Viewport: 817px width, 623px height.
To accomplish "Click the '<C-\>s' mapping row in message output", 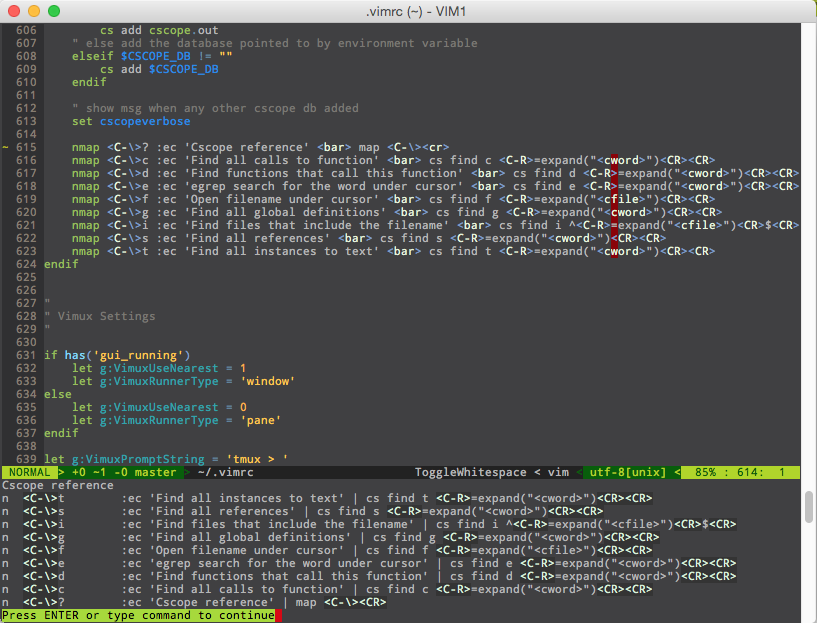I will [302, 512].
